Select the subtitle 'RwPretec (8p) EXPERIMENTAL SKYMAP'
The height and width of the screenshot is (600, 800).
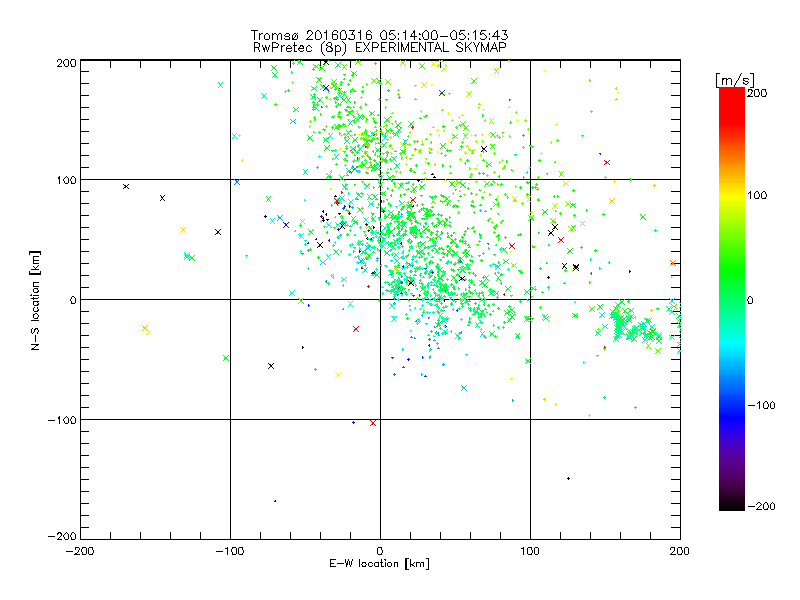pyautogui.click(x=380, y=48)
